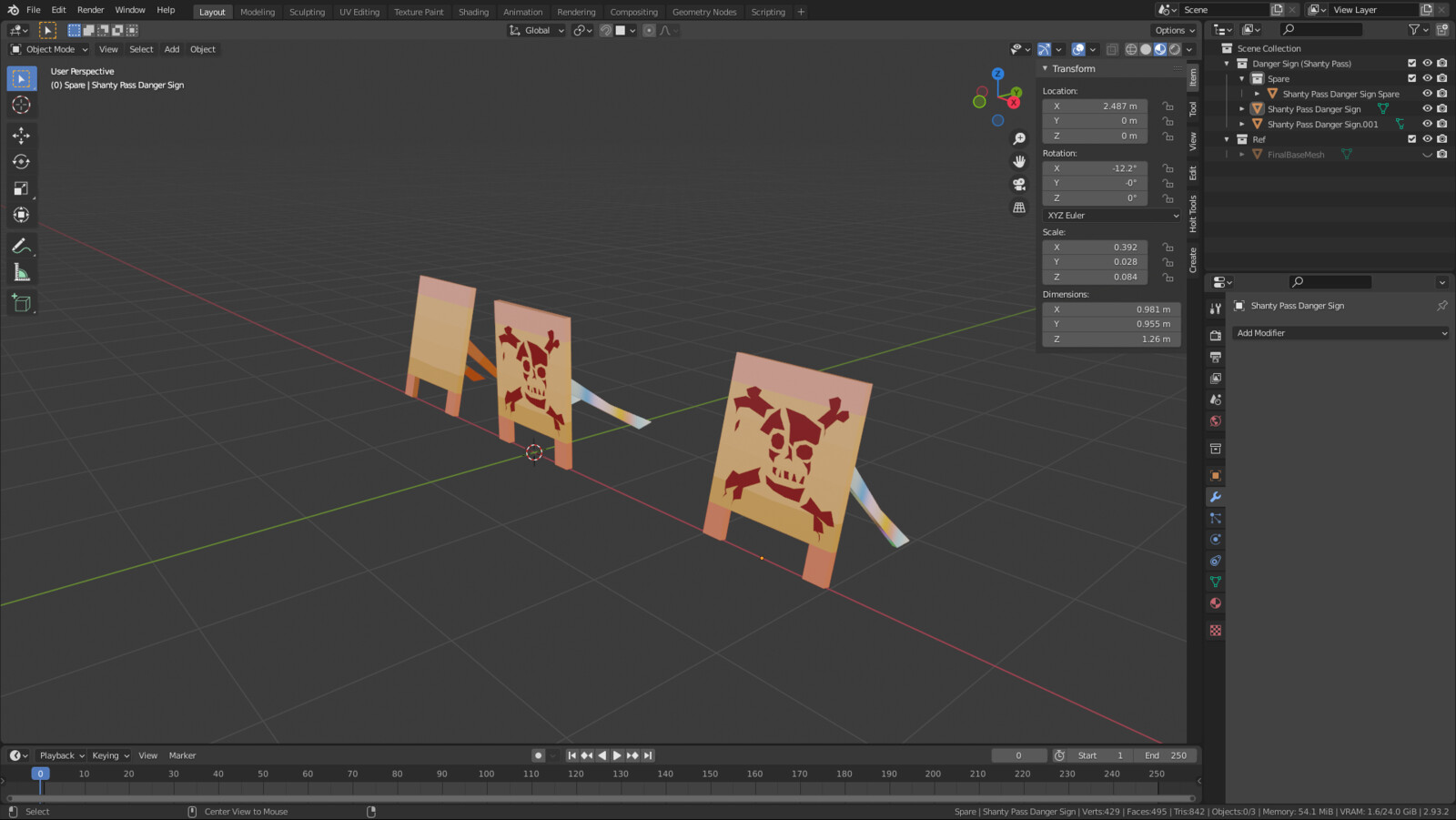Click the Options button in header
The height and width of the screenshot is (820, 1456).
coord(1175,30)
